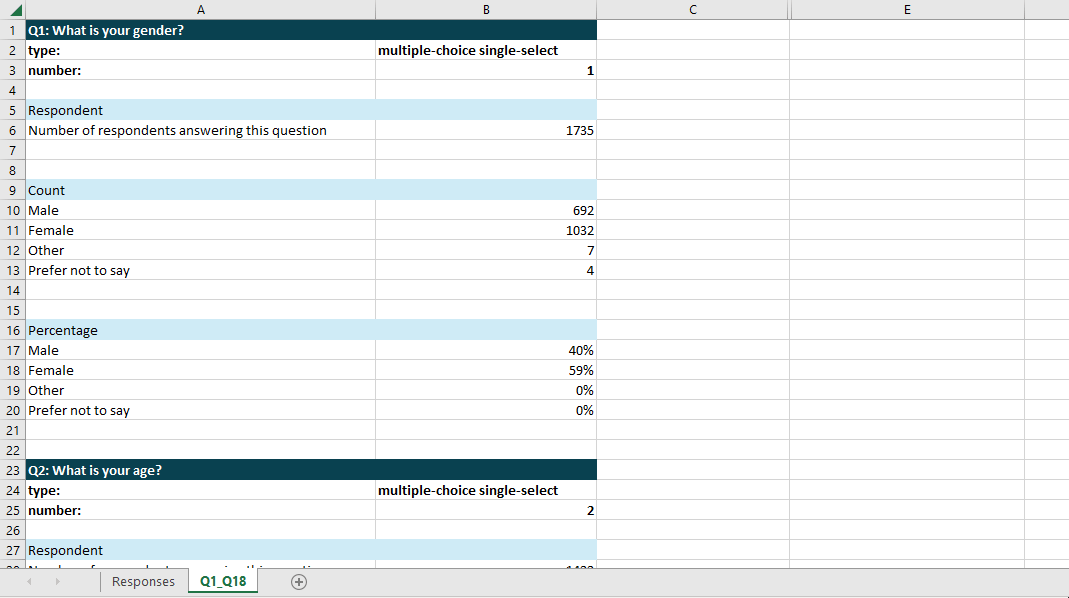Select column A header
Viewport: 1069px width, 598px height.
tap(200, 9)
